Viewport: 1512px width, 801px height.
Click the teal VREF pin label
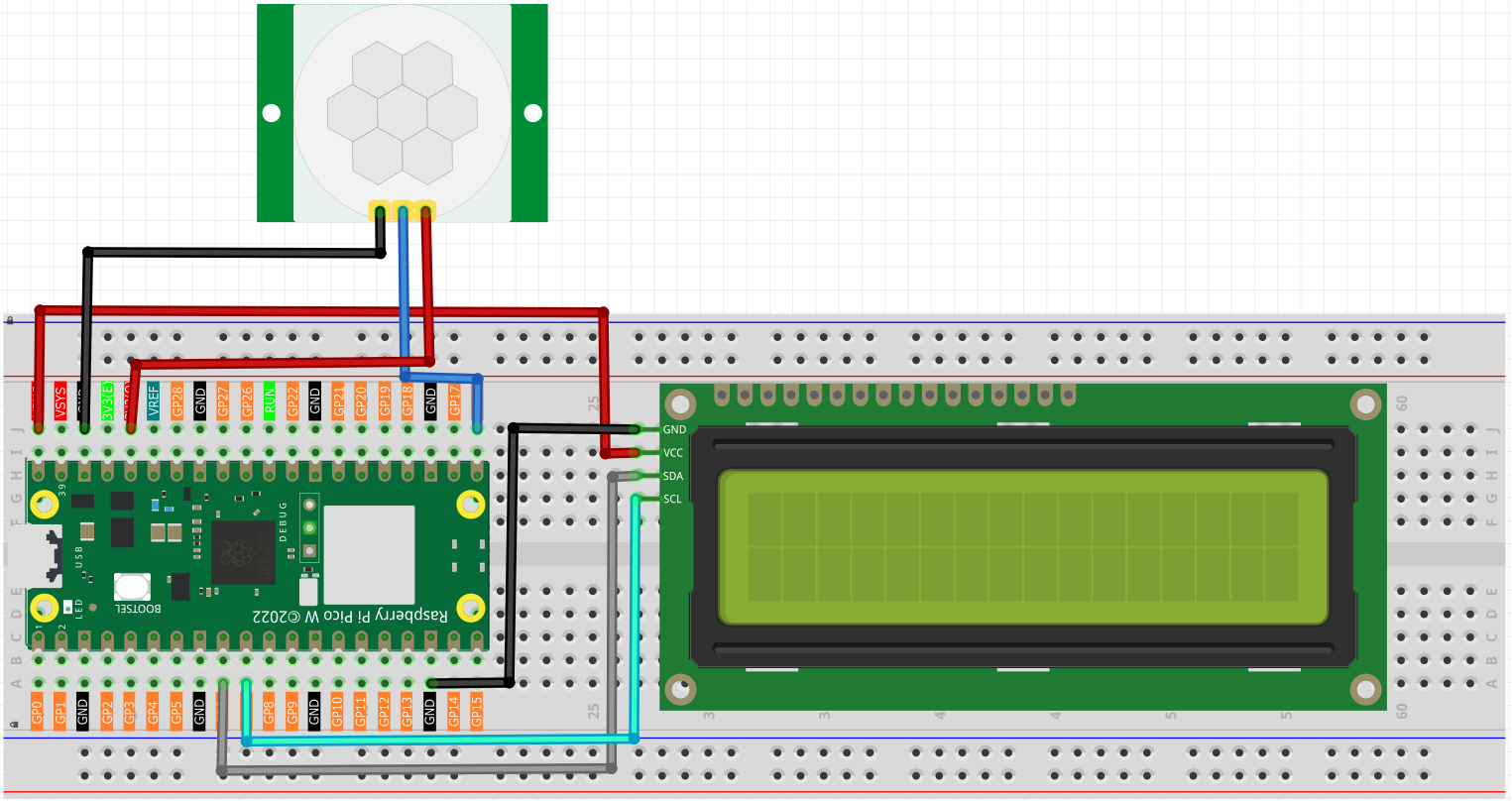tap(153, 401)
